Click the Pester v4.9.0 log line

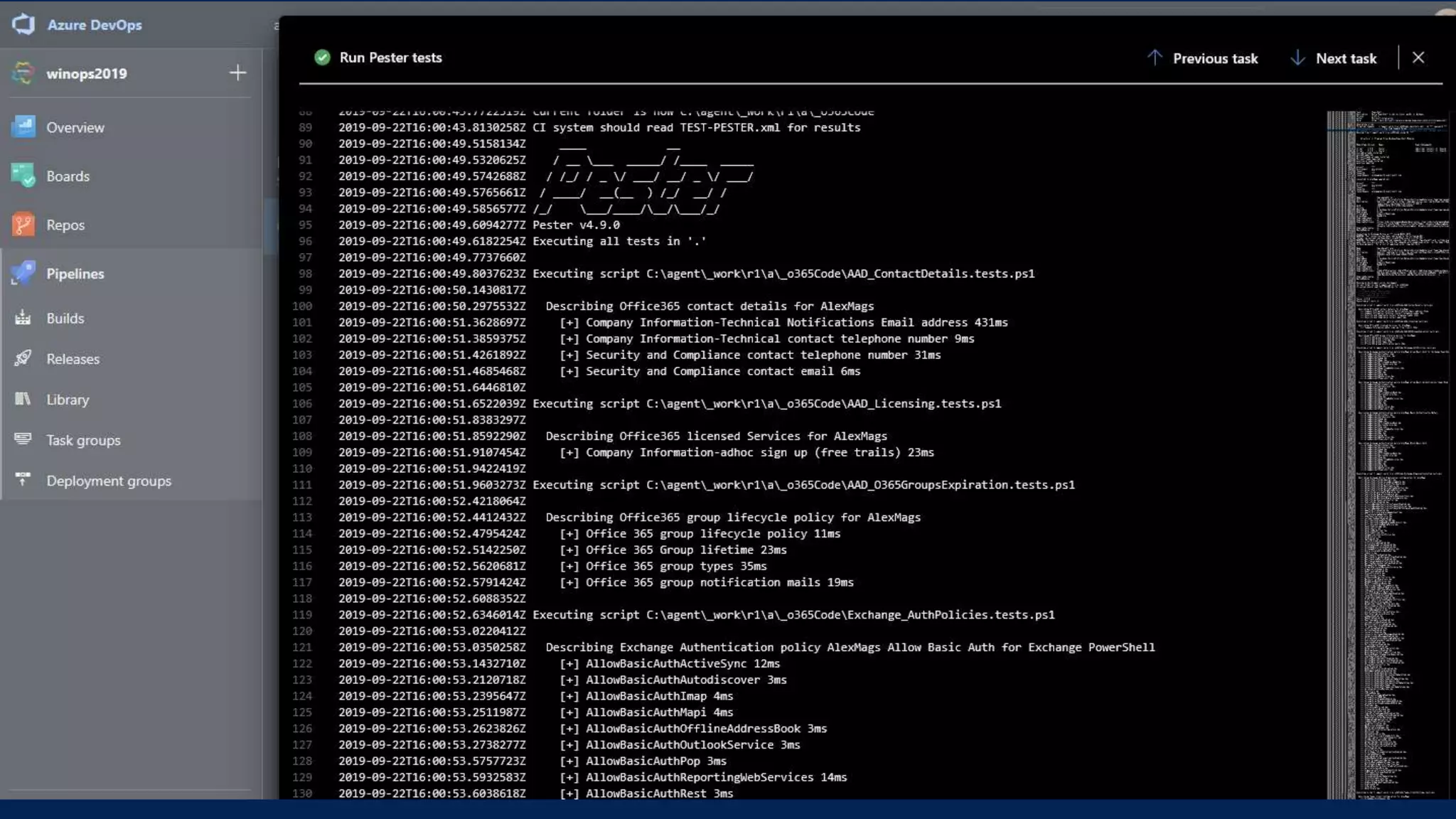(576, 225)
